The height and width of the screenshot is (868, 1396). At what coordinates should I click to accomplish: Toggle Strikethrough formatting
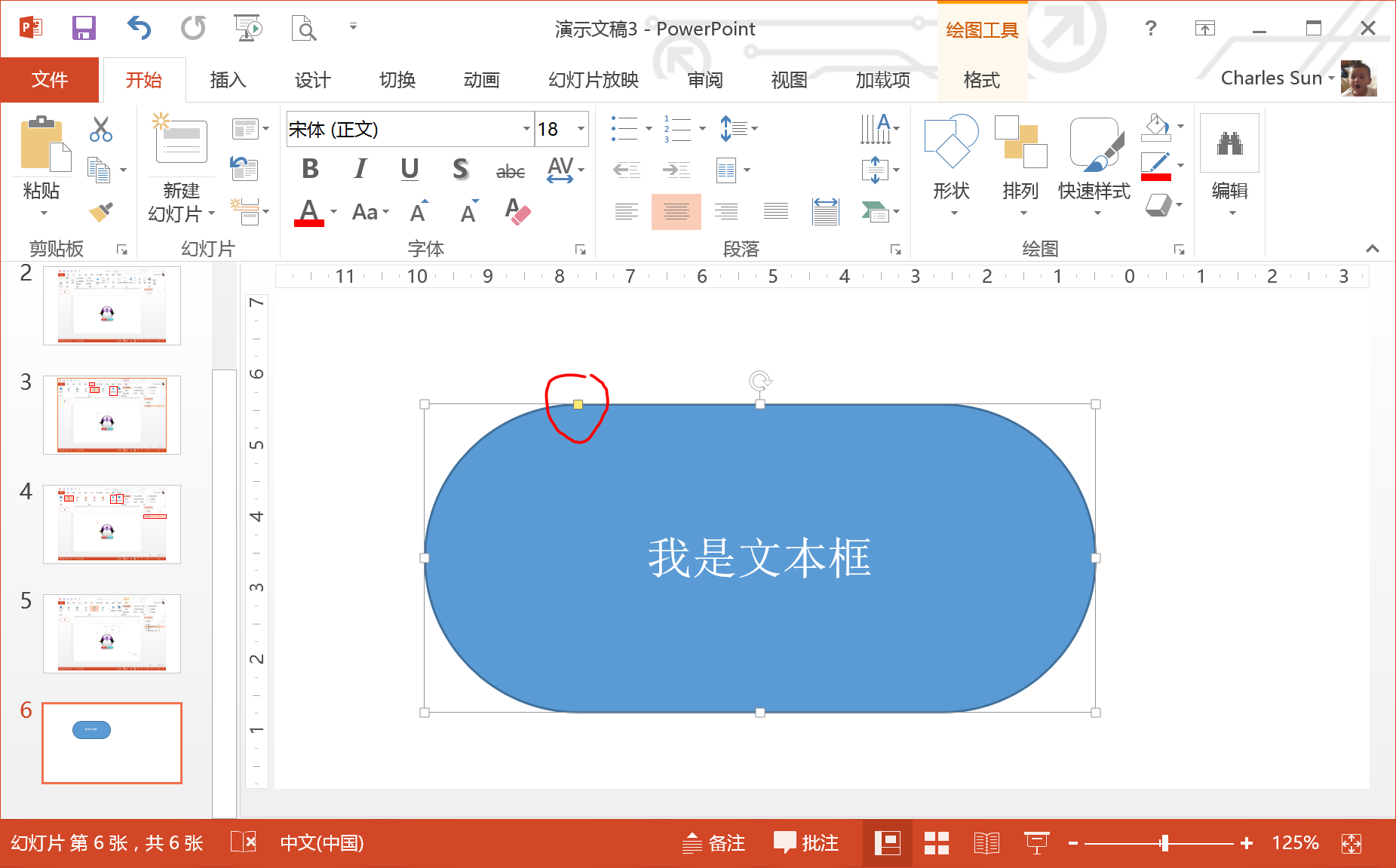(511, 170)
